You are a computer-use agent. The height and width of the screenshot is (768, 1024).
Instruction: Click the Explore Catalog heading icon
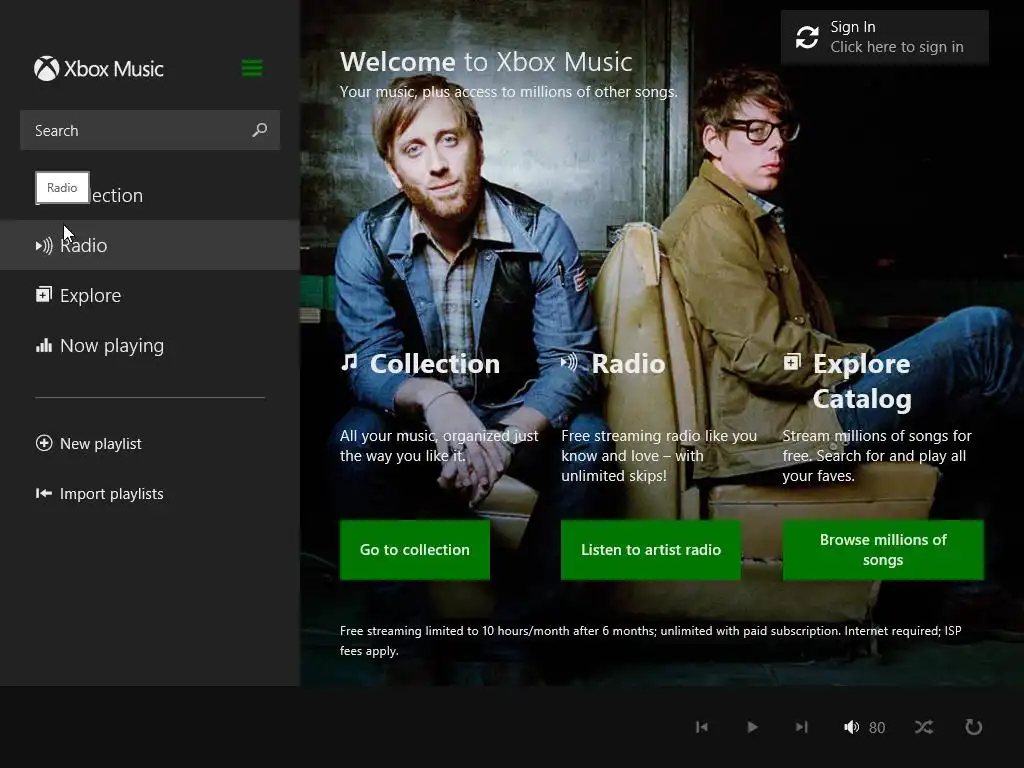[792, 362]
